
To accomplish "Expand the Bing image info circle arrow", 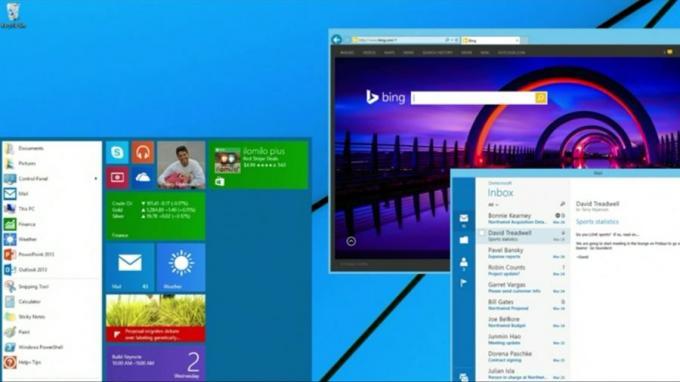I will (x=351, y=242).
